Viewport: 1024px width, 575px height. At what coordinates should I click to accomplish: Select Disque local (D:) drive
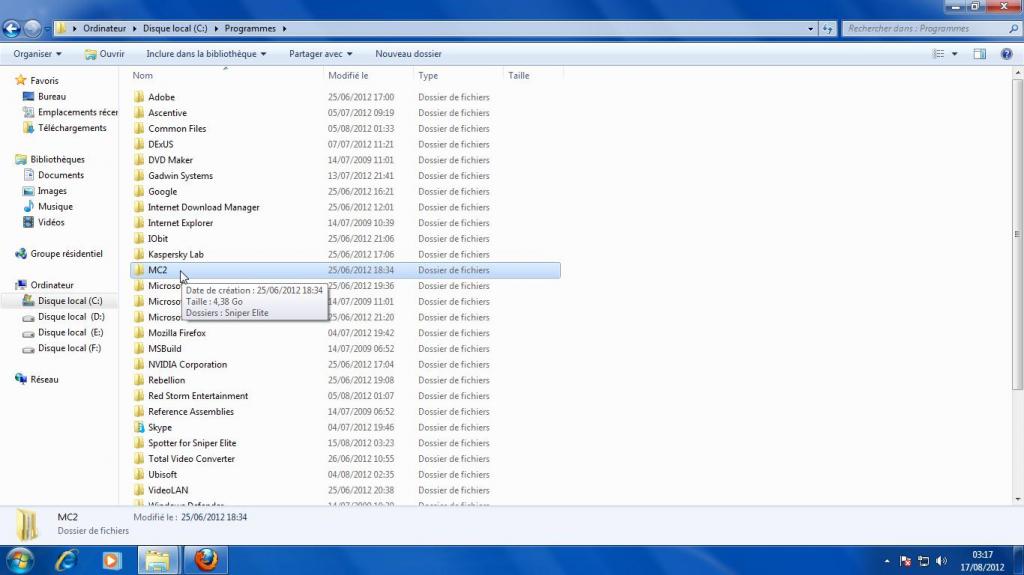pyautogui.click(x=71, y=317)
